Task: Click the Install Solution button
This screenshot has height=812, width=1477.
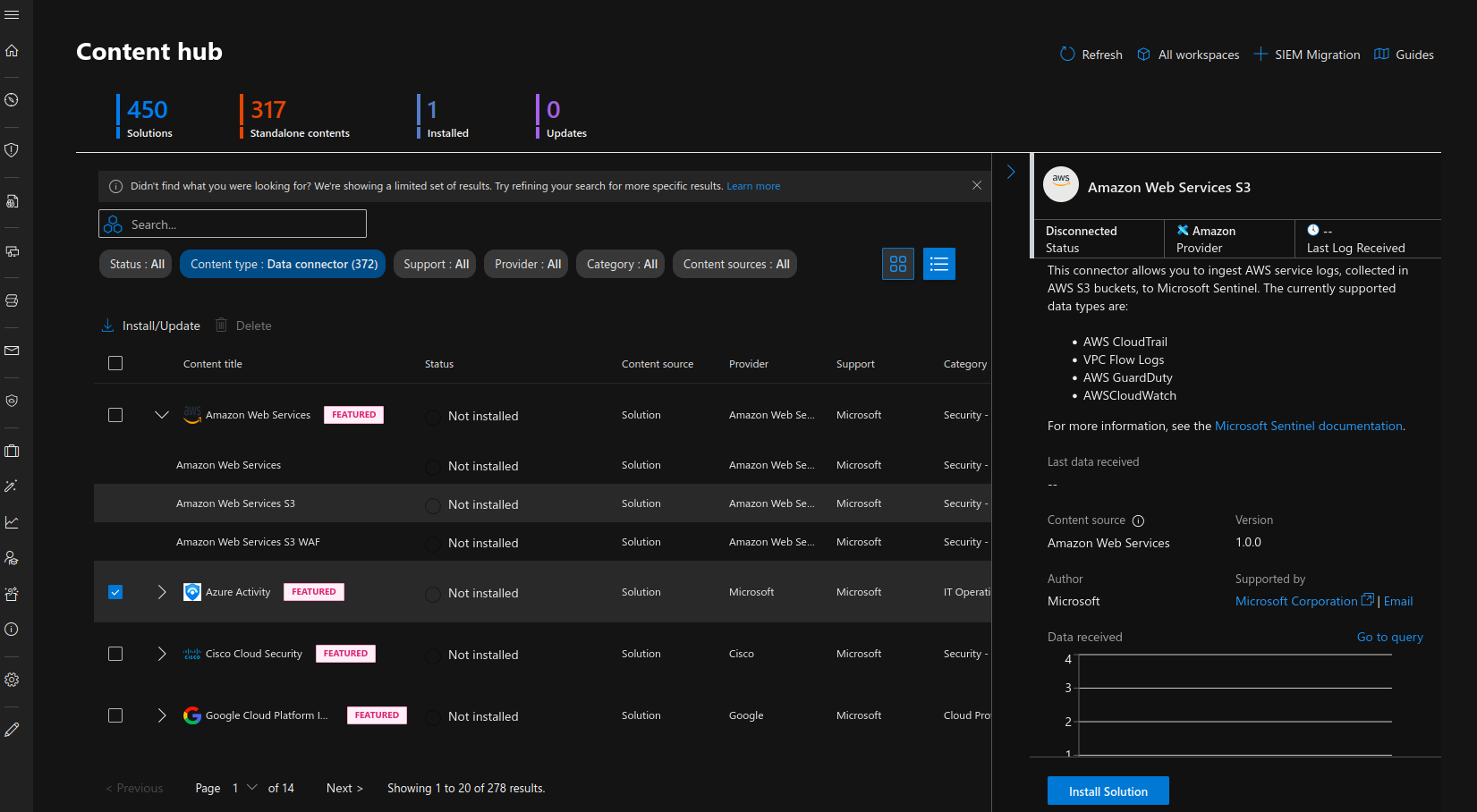Action: click(1108, 791)
